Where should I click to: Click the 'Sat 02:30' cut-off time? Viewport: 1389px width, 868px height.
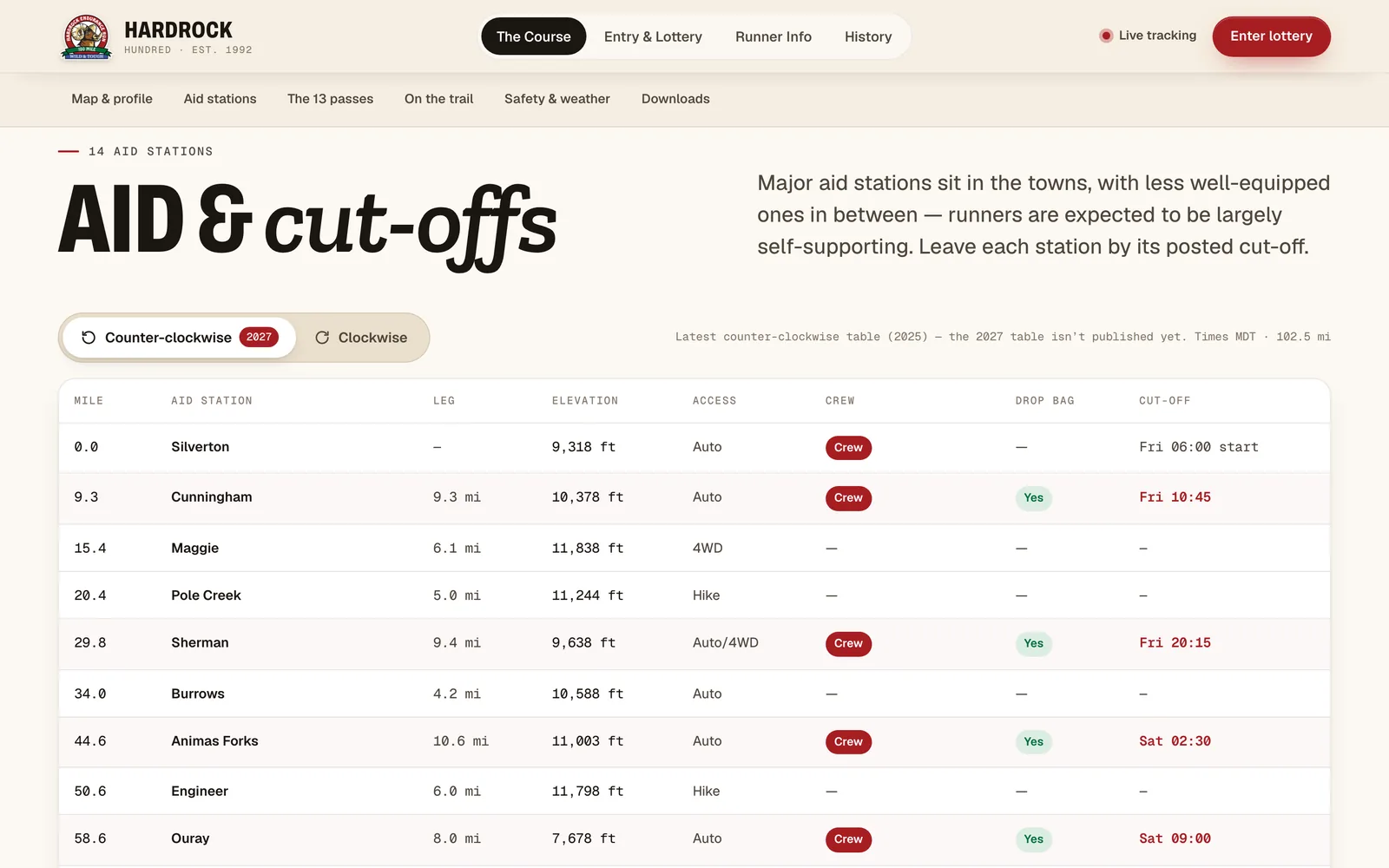coord(1175,741)
